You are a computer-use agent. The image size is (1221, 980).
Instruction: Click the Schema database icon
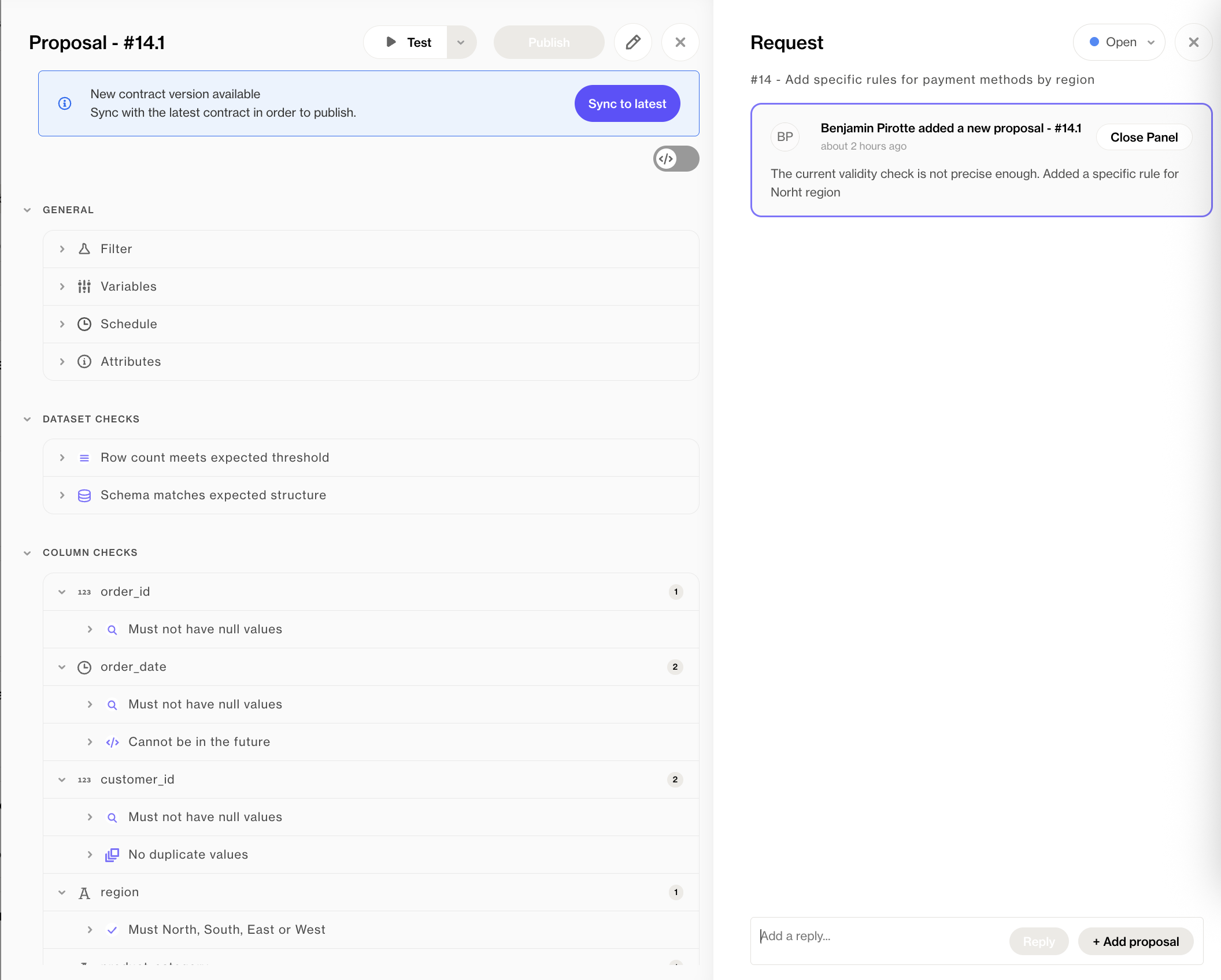[x=84, y=495]
